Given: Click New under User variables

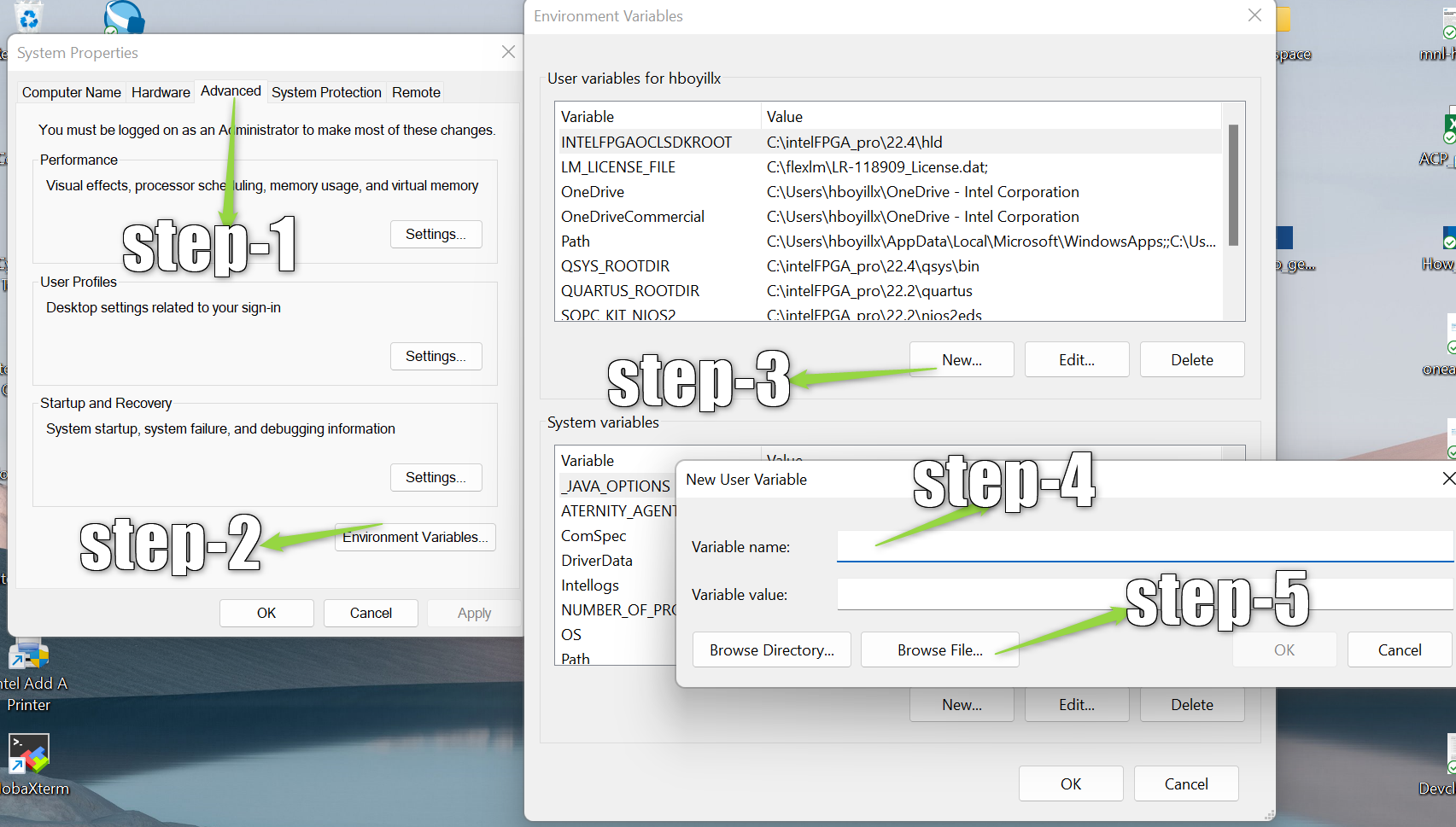Looking at the screenshot, I should click(962, 359).
